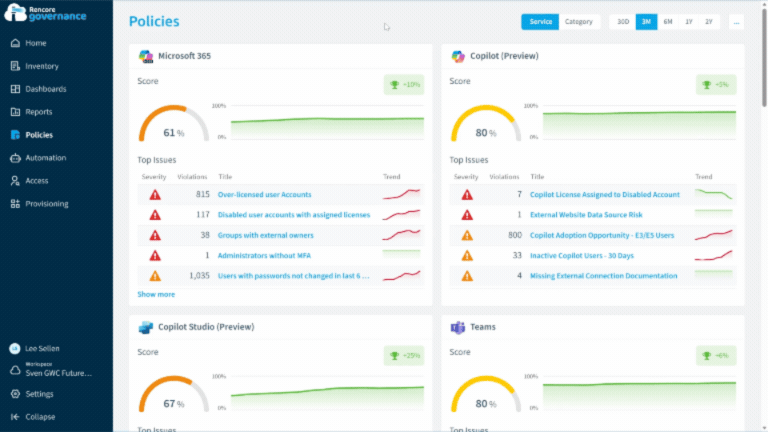The width and height of the screenshot is (768, 432).
Task: Switch view to Category grouping
Action: (x=578, y=22)
